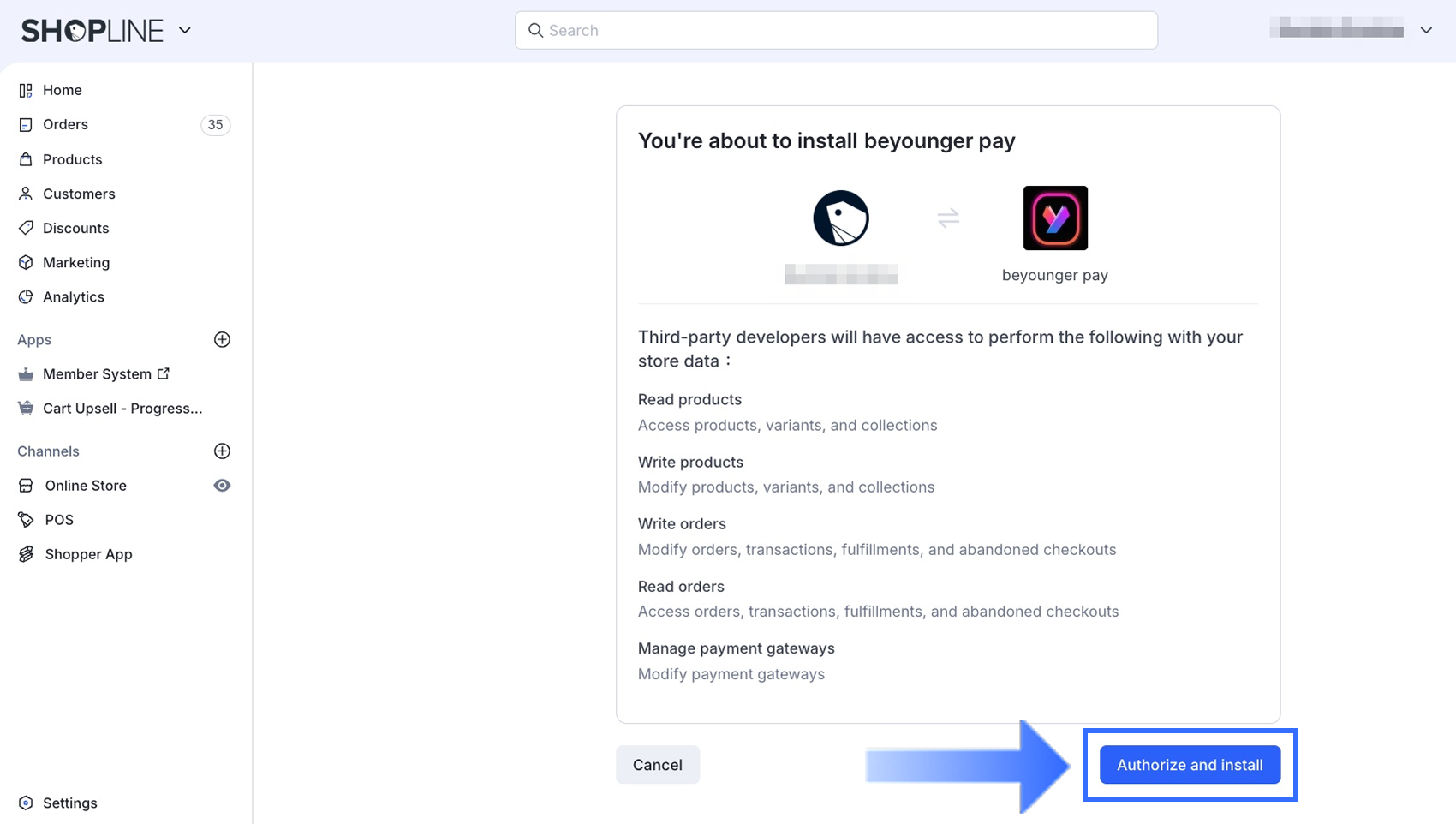This screenshot has width=1456, height=824.
Task: Select the Discounts tag icon
Action: (26, 228)
